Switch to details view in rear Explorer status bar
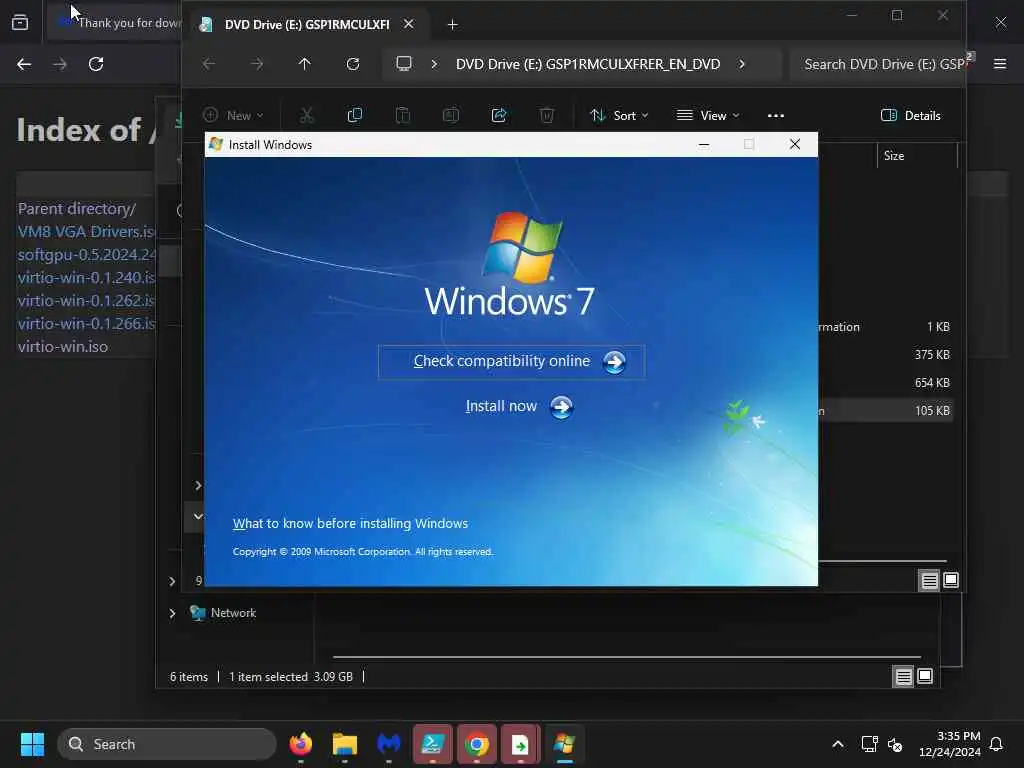The width and height of the screenshot is (1024, 768). 904,677
